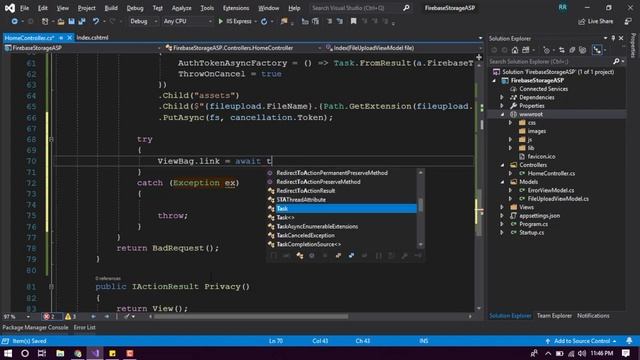This screenshot has height=360, width=640.
Task: Switch to the Team Explorer tab
Action: tap(554, 316)
